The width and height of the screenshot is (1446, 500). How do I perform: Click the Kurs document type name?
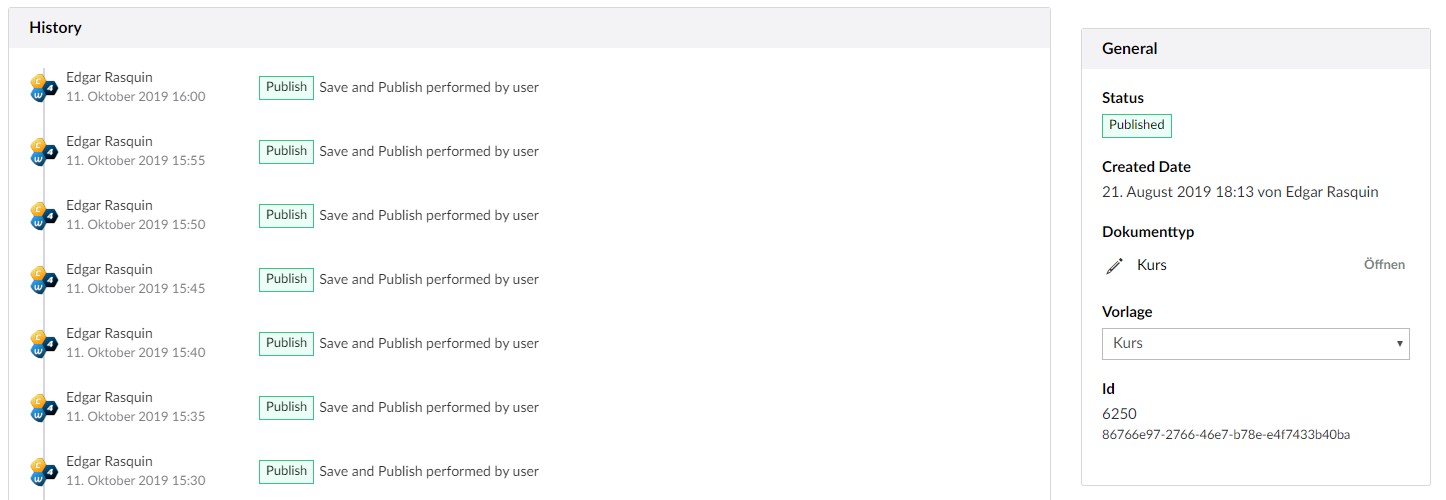coord(1151,265)
